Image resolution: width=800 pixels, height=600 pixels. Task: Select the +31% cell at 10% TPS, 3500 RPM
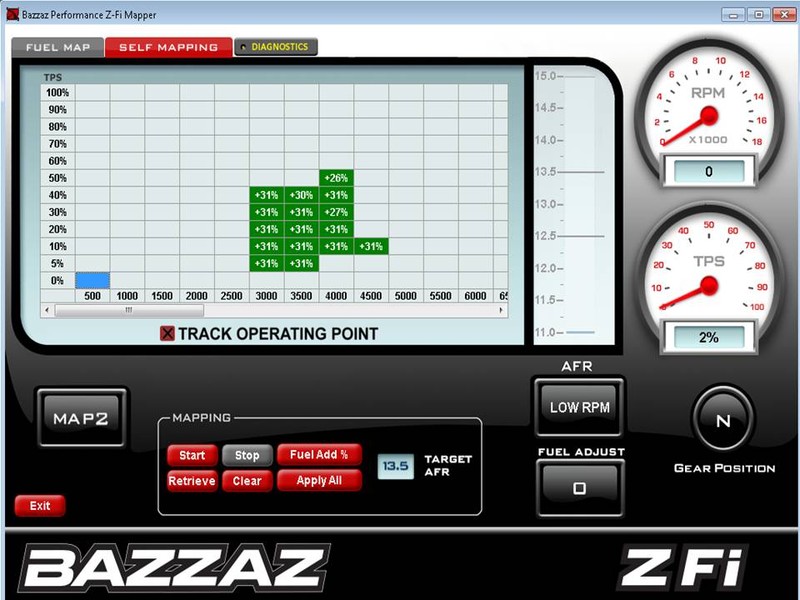(x=302, y=246)
